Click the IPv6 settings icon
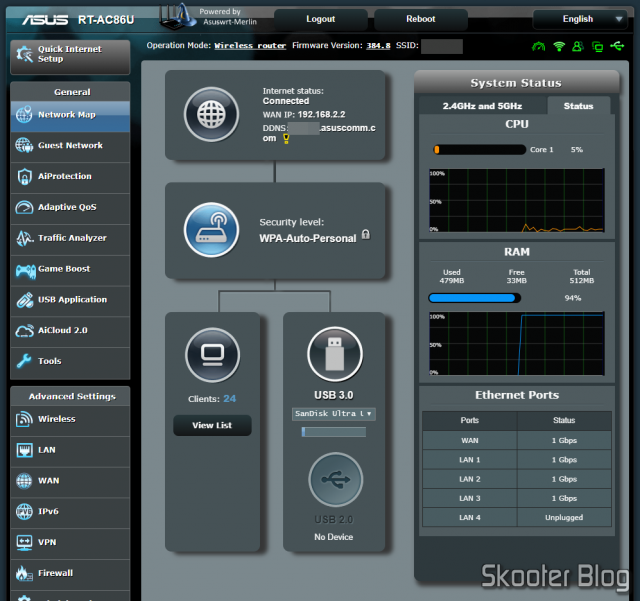 [24, 512]
